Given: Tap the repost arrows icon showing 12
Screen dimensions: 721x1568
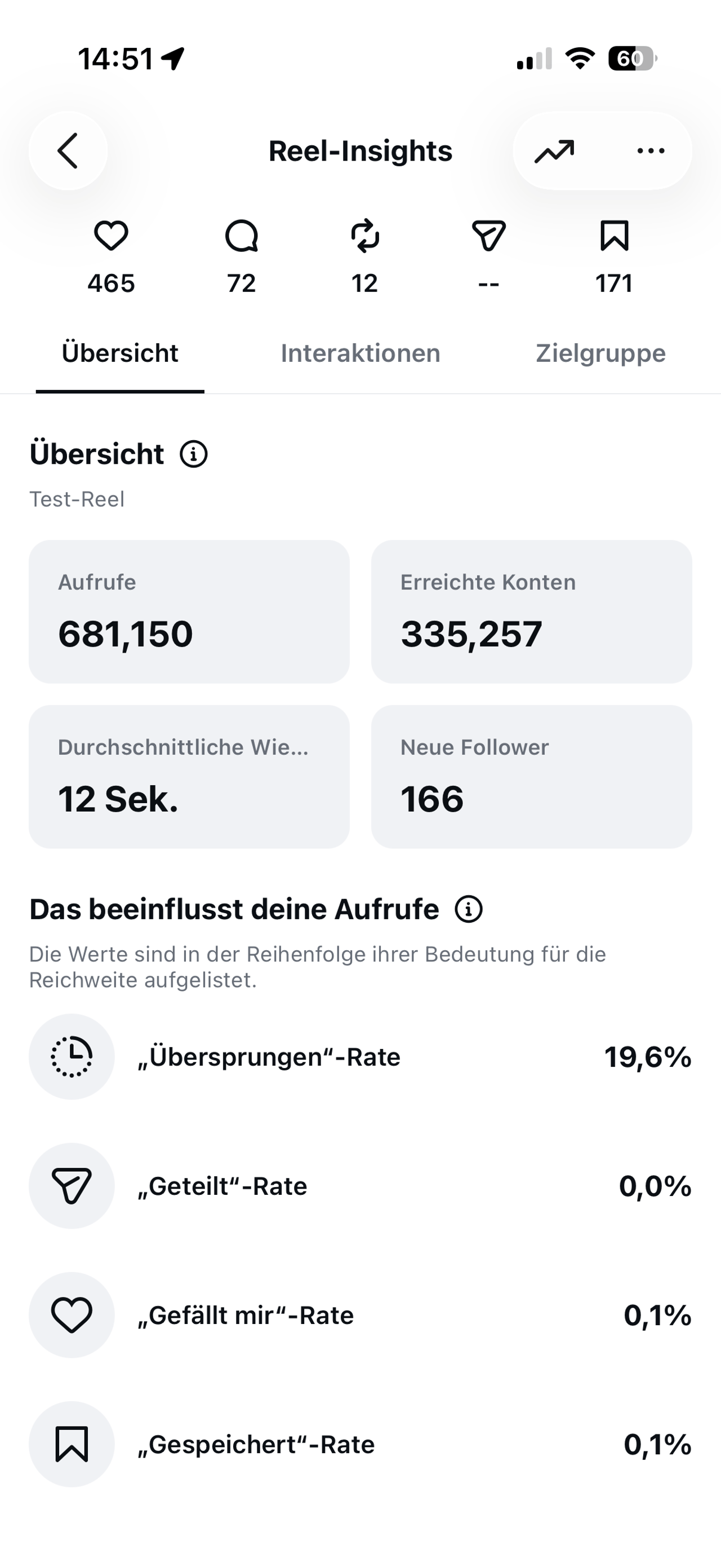Looking at the screenshot, I should pos(365,236).
